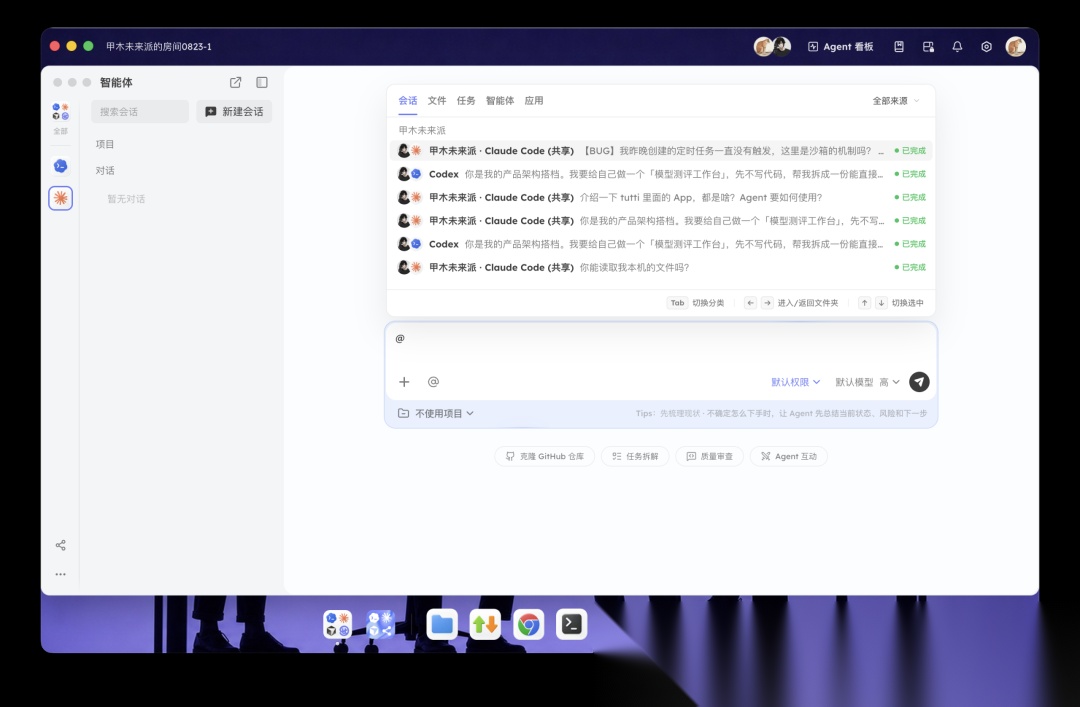Click the 质量审查 suggestion chip
This screenshot has height=707, width=1080.
pyautogui.click(x=709, y=456)
